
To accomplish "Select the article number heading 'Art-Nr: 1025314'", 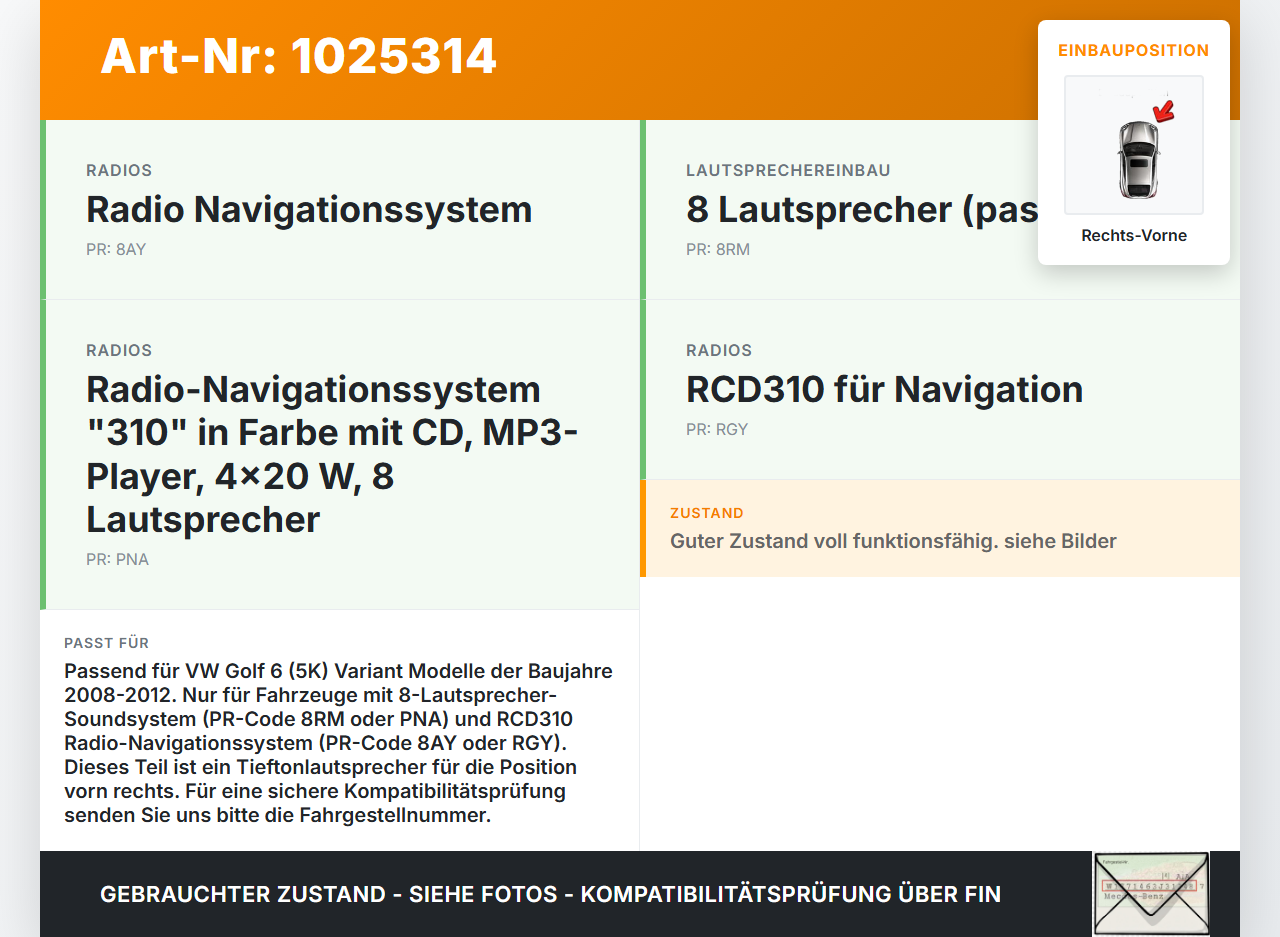I will click(x=298, y=56).
